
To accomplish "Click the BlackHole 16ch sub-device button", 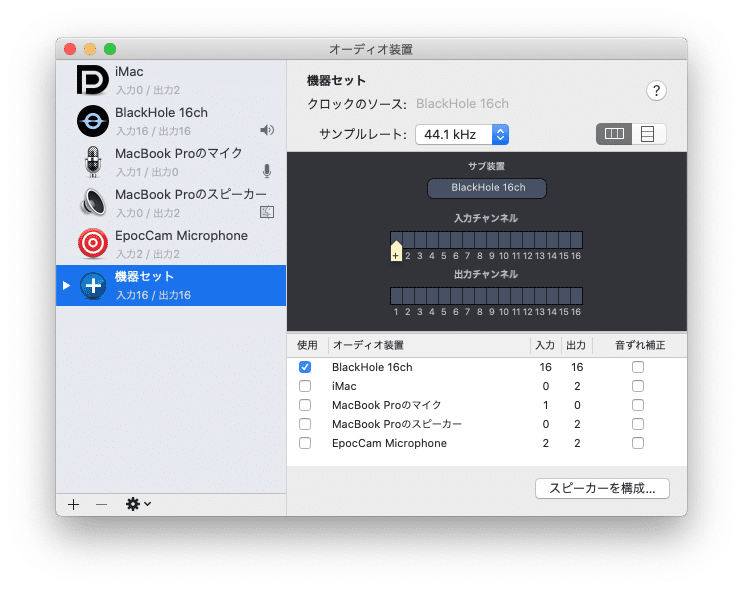I will tap(487, 188).
